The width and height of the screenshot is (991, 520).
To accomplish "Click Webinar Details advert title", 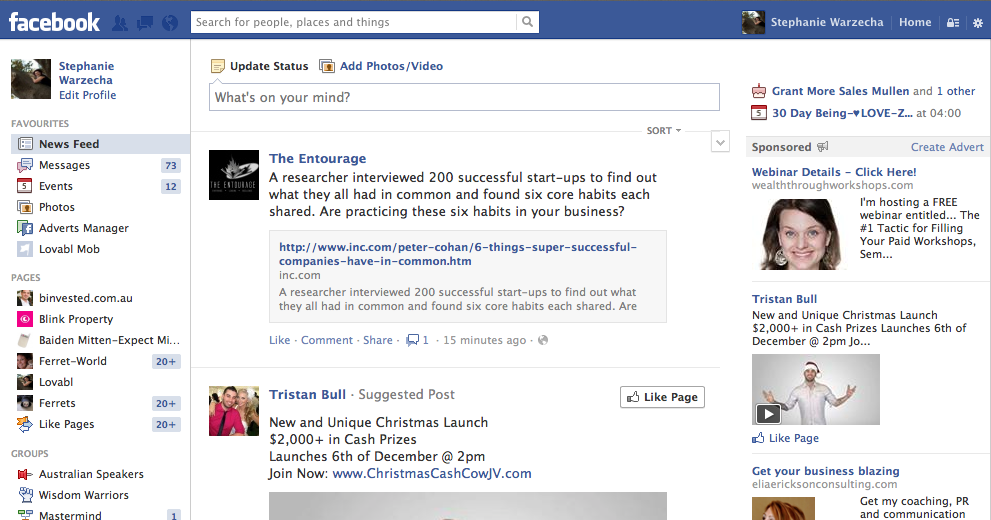I will (x=834, y=172).
